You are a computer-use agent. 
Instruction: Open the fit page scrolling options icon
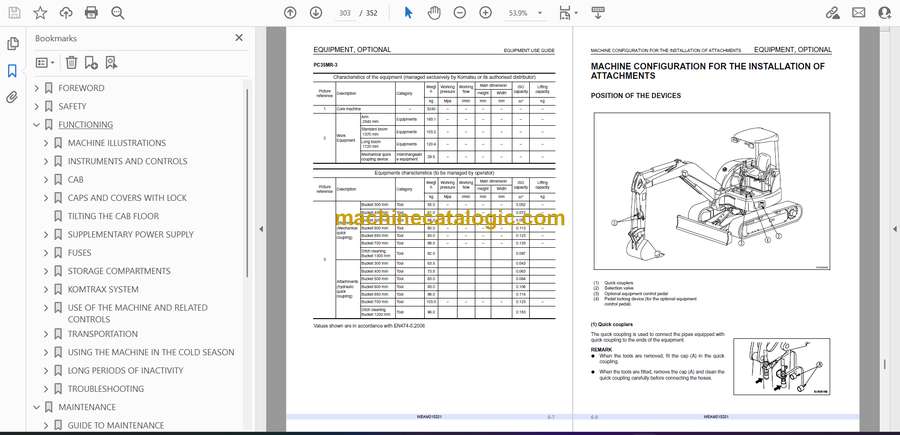568,13
